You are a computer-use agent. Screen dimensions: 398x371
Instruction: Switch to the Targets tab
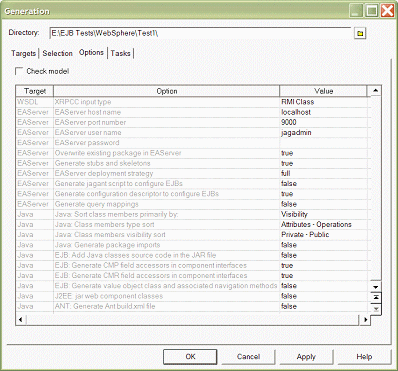(23, 53)
